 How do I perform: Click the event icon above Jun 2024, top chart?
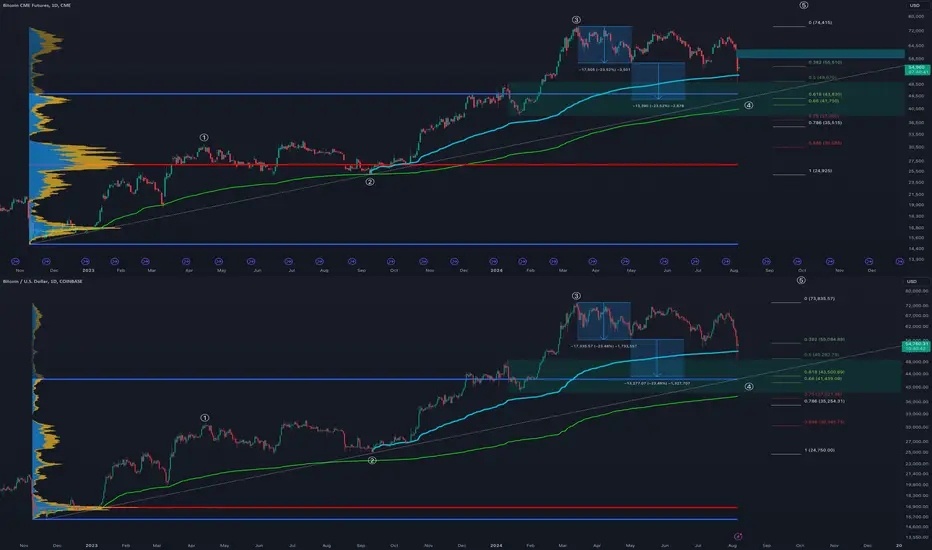coord(665,261)
